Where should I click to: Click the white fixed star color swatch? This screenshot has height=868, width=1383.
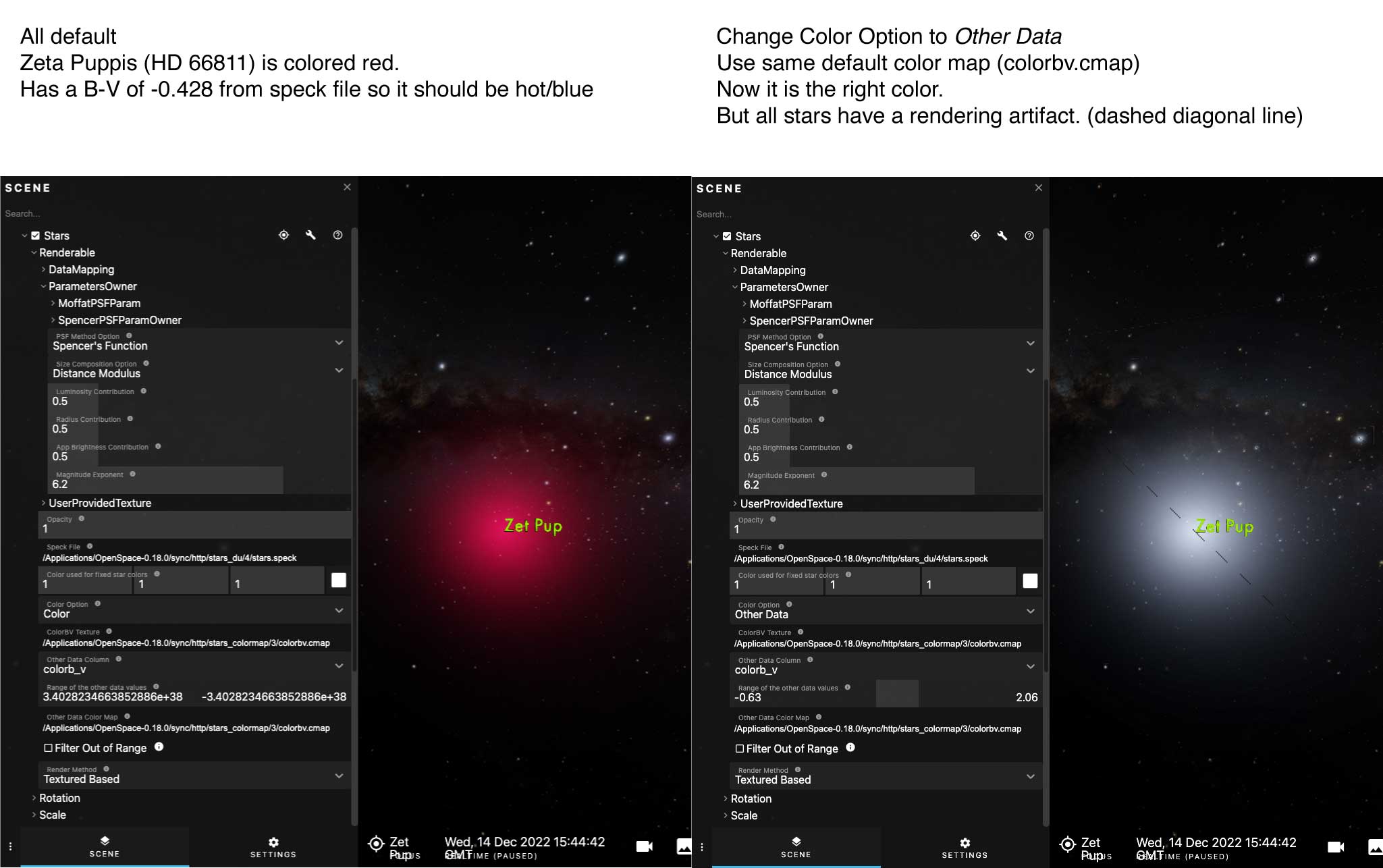pyautogui.click(x=338, y=580)
